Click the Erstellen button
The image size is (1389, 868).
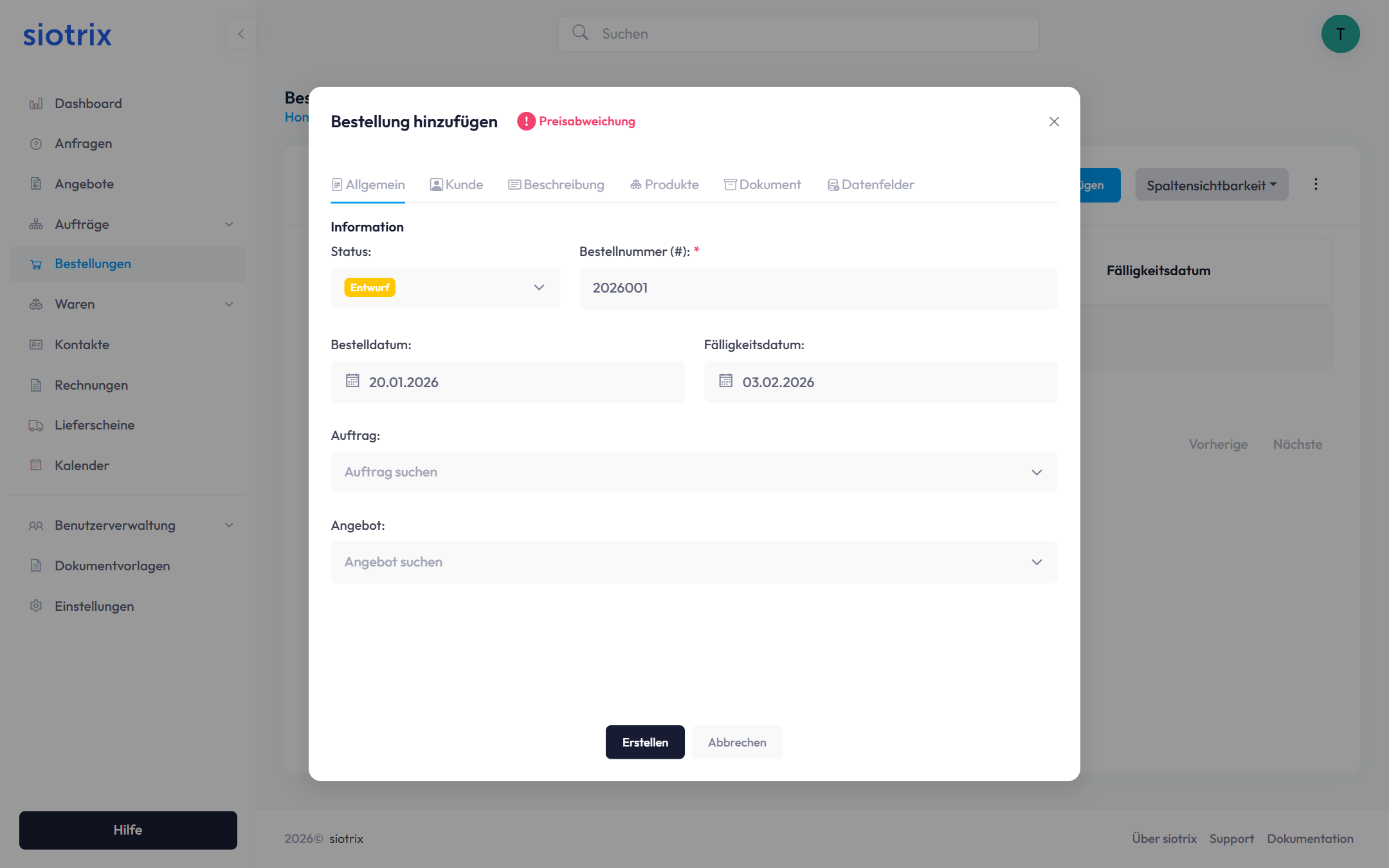tap(644, 743)
